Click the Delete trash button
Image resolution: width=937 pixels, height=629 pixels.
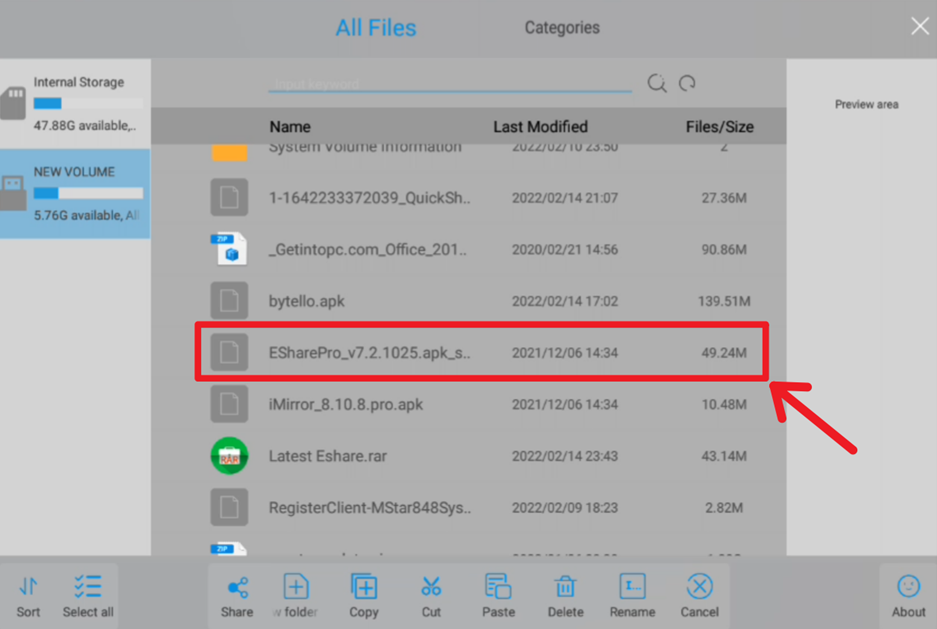pyautogui.click(x=565, y=596)
